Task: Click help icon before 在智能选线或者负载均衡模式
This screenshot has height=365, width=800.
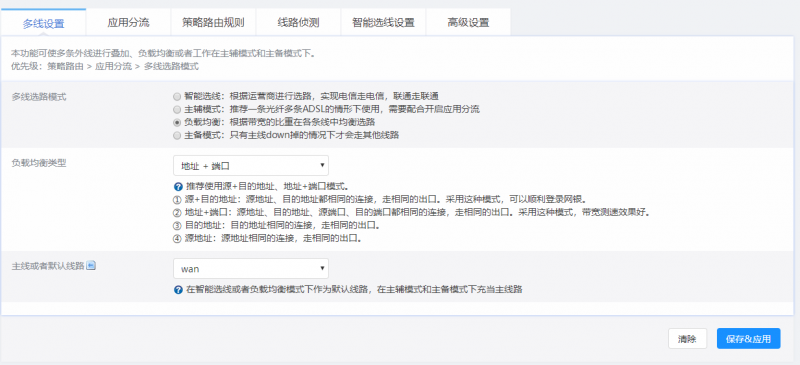Action: (178, 290)
